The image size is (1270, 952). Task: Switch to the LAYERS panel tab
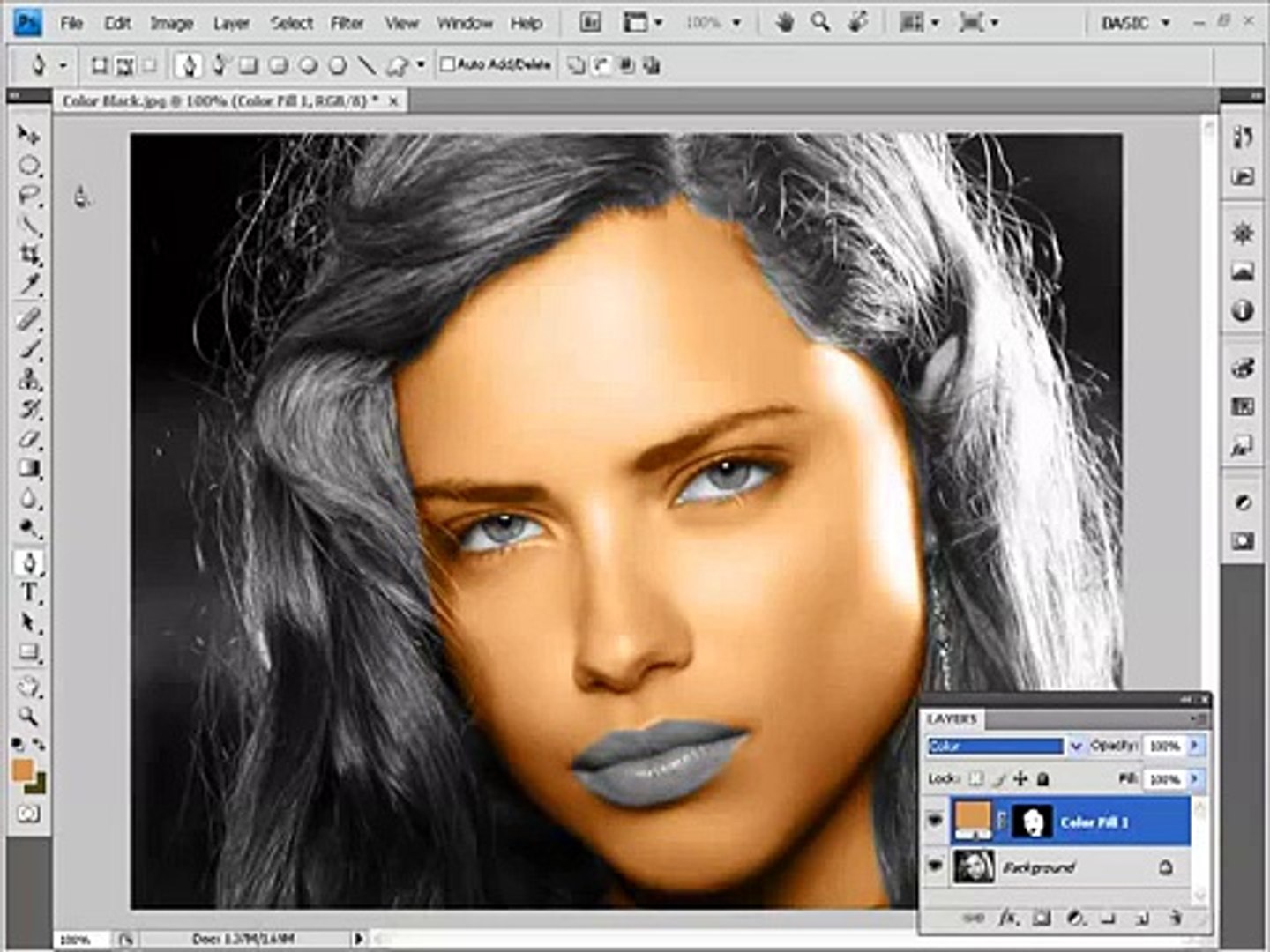click(x=952, y=719)
